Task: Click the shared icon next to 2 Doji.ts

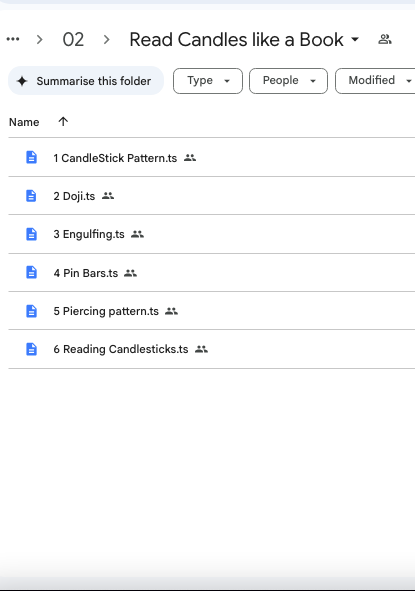Action: (x=108, y=196)
